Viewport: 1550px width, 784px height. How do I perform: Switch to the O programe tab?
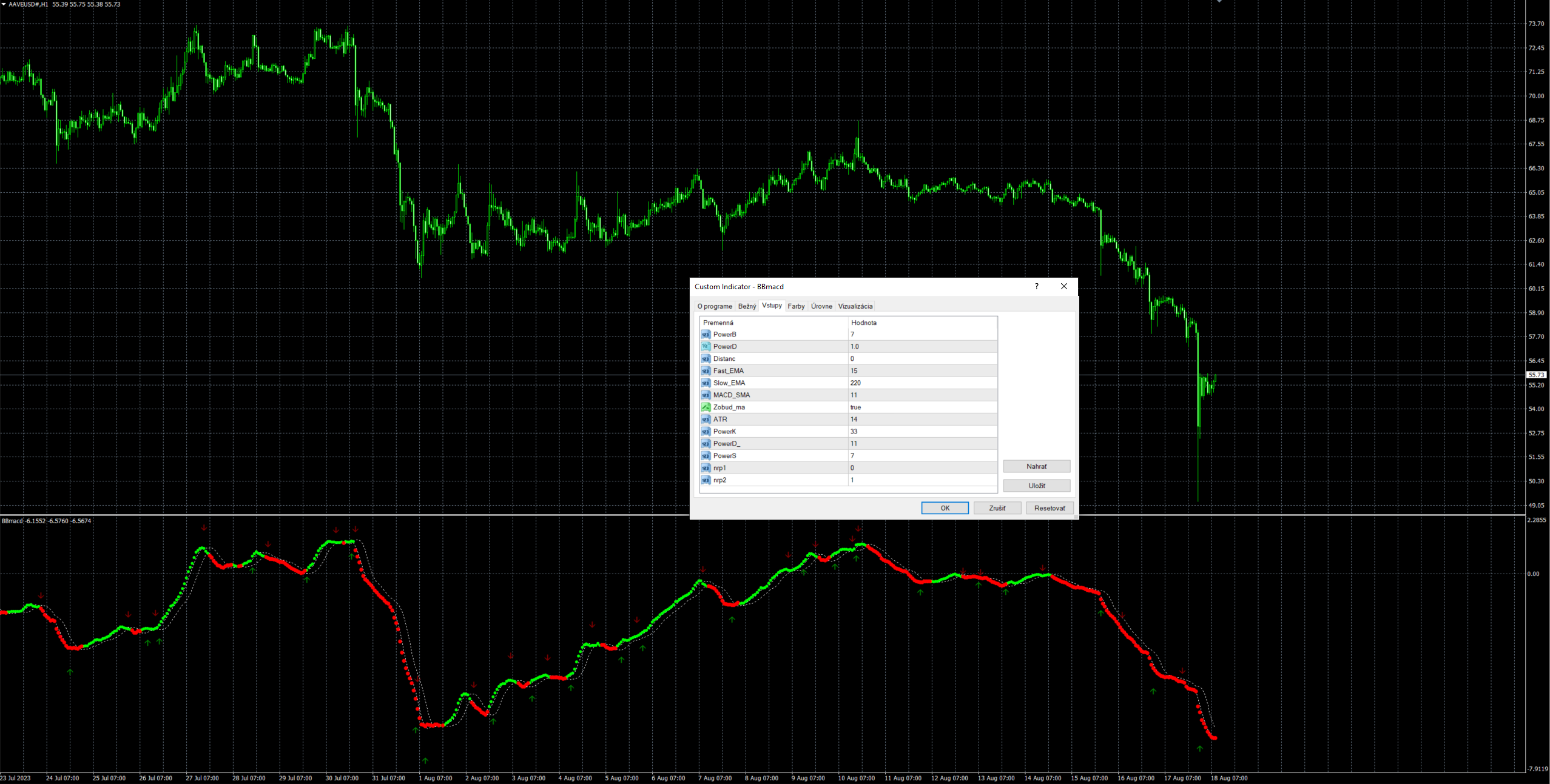click(715, 306)
